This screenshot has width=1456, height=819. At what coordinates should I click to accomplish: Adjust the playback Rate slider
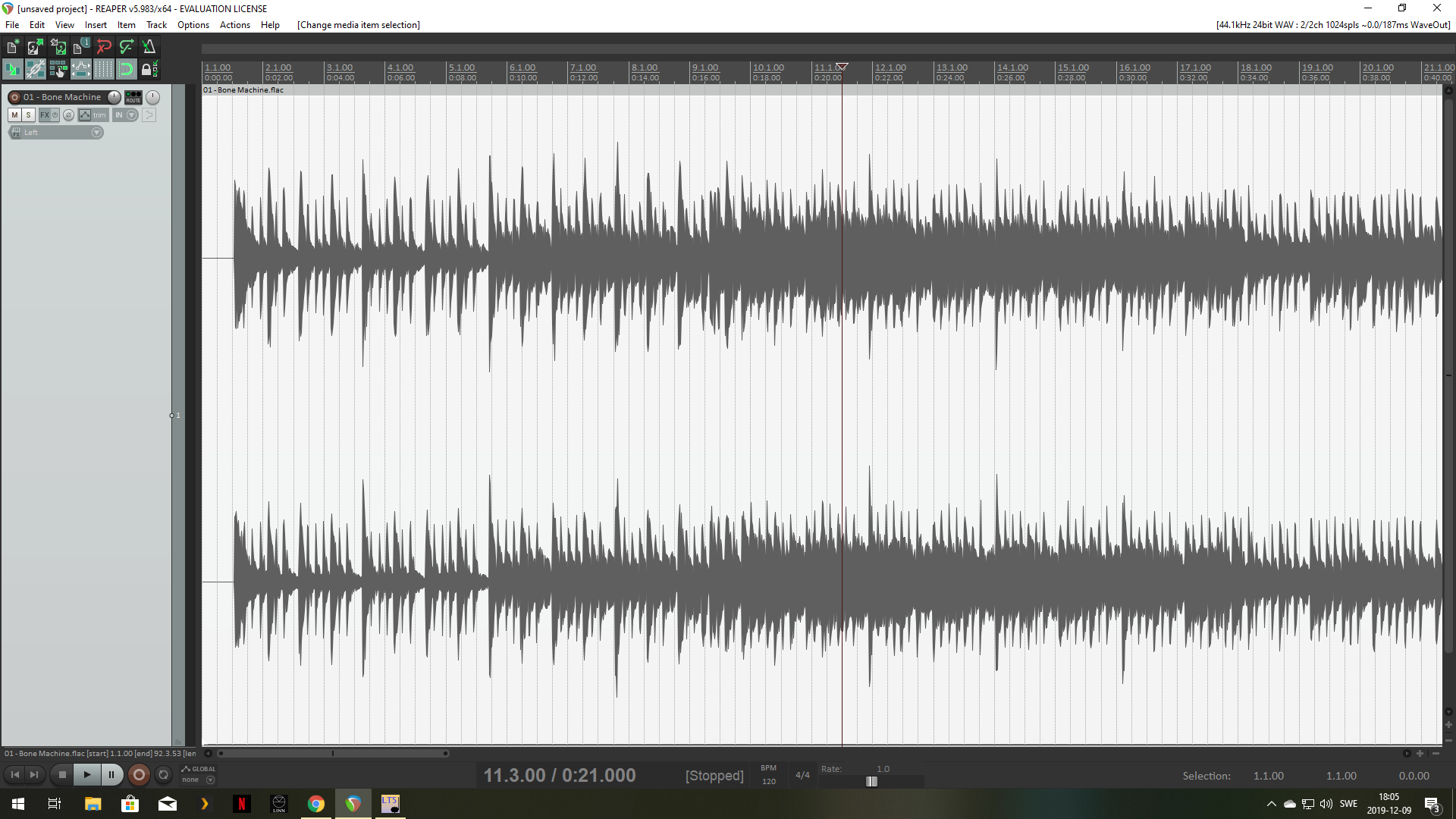[x=871, y=782]
